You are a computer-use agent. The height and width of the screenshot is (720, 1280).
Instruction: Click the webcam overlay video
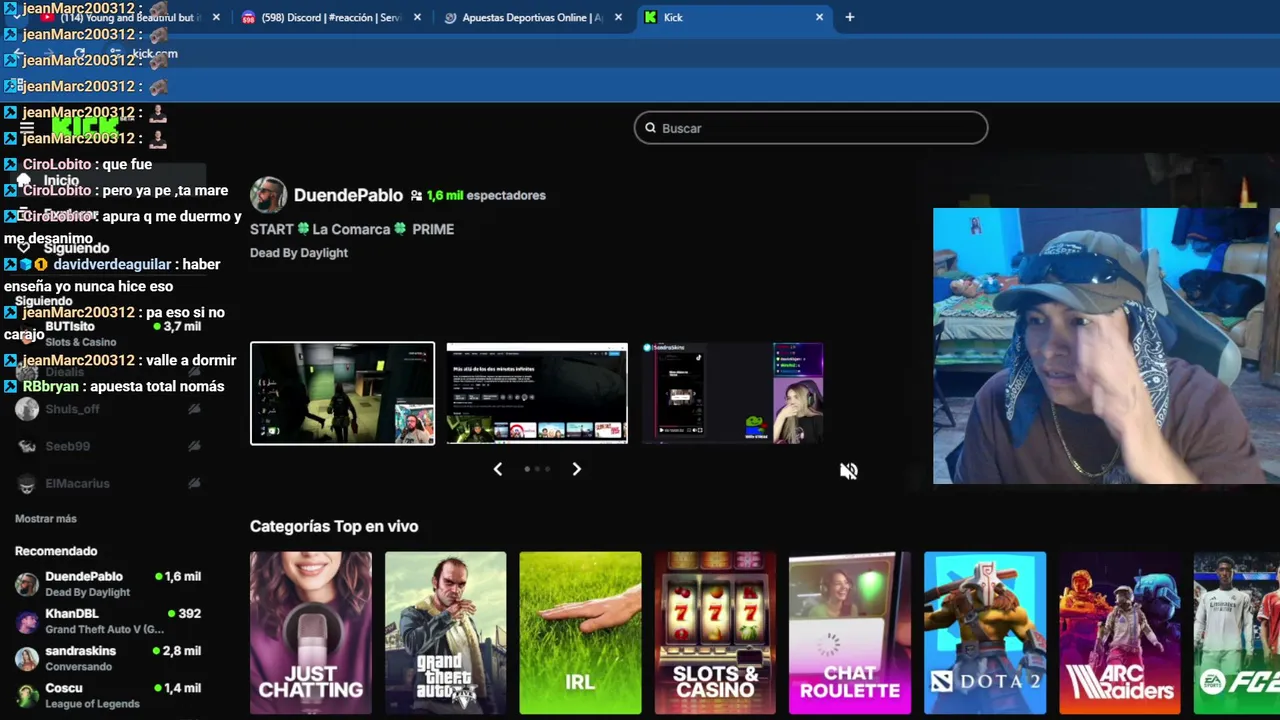[1106, 346]
